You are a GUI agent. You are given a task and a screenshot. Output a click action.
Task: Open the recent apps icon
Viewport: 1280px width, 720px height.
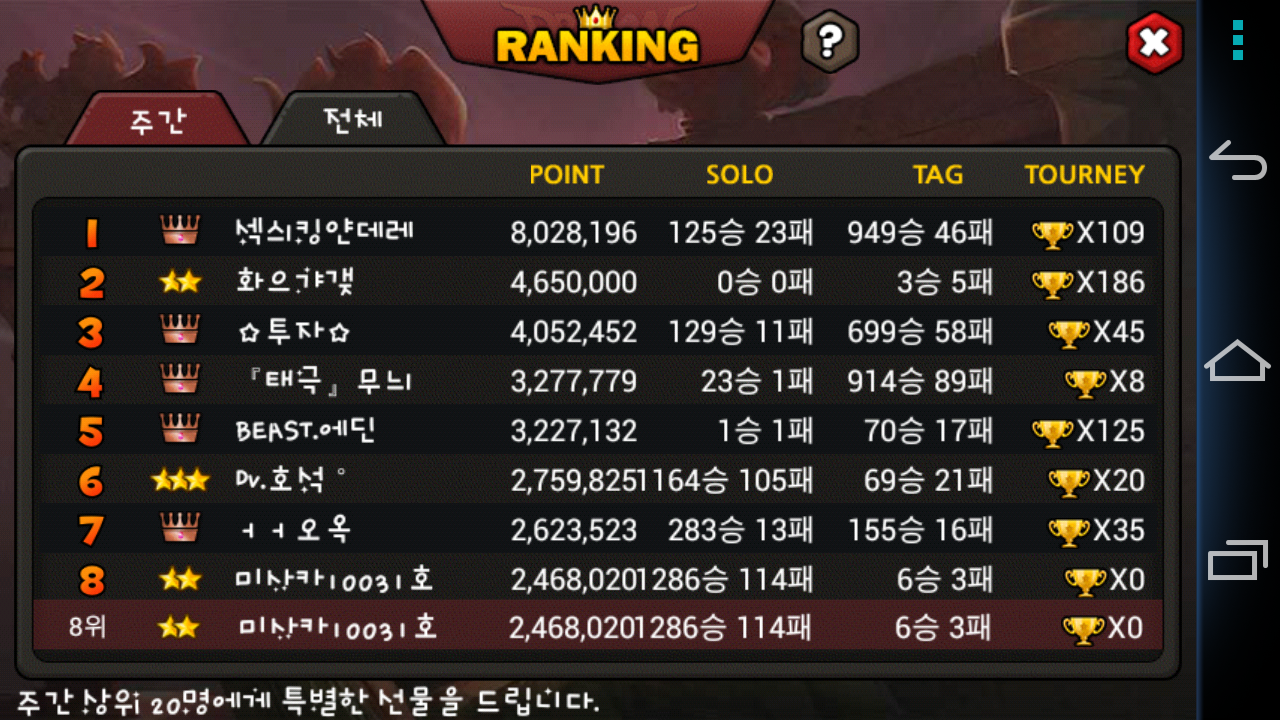[1238, 559]
